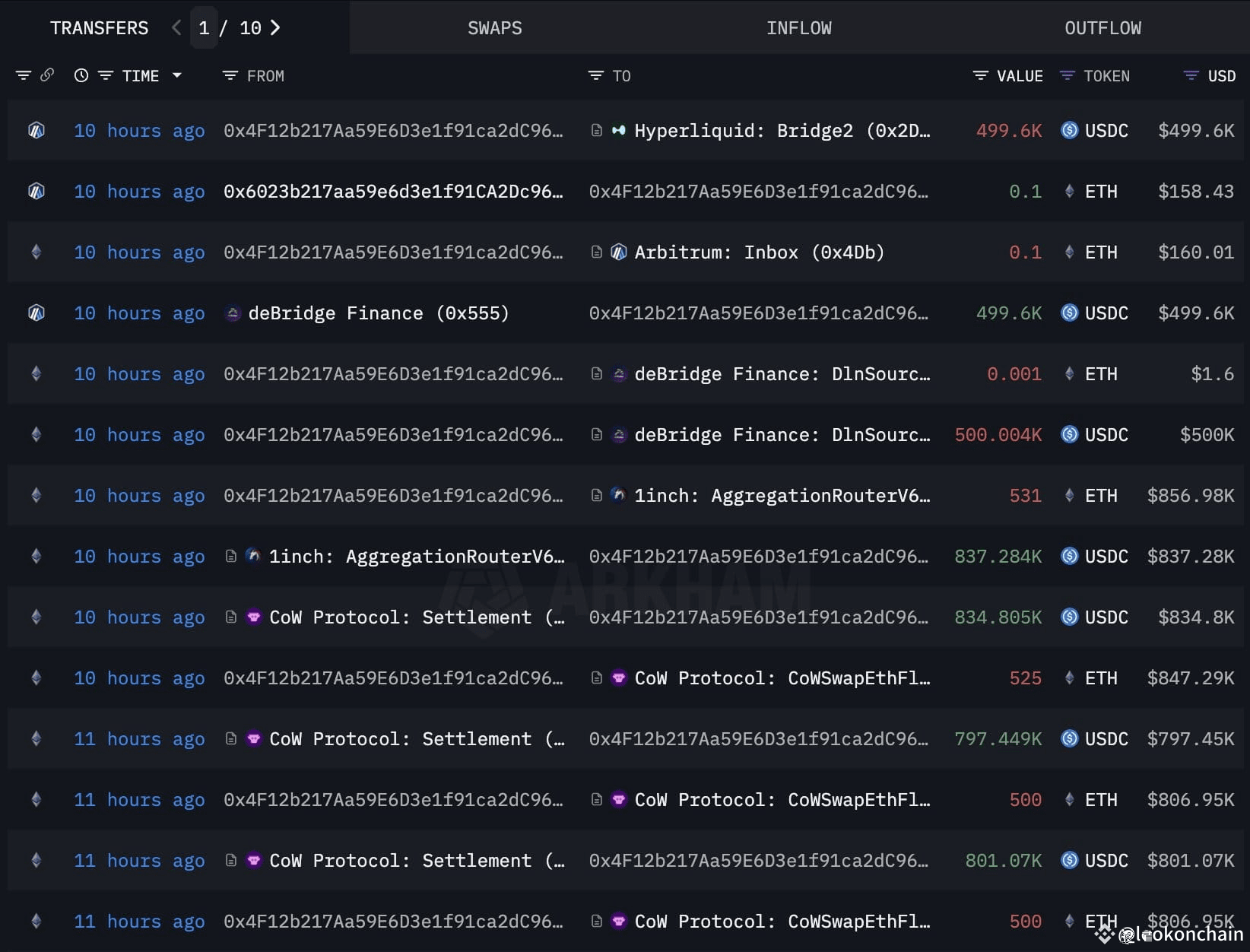Open the USD column filter

pyautogui.click(x=1191, y=75)
